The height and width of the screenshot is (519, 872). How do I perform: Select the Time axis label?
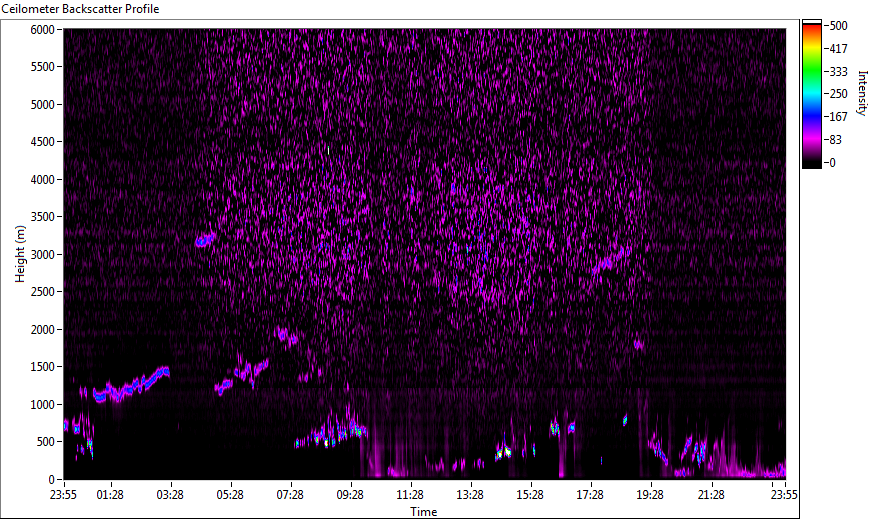[x=424, y=511]
